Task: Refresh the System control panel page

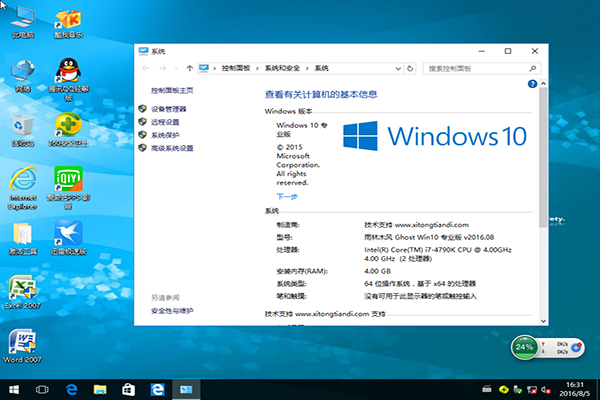Action: click(x=410, y=69)
